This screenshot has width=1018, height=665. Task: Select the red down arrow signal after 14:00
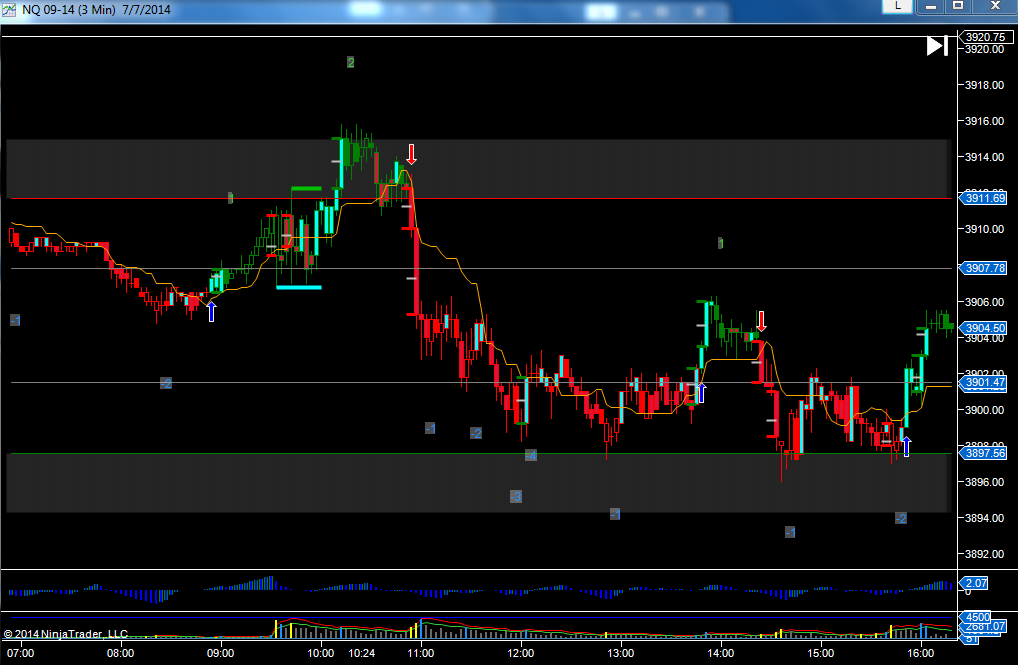click(761, 321)
